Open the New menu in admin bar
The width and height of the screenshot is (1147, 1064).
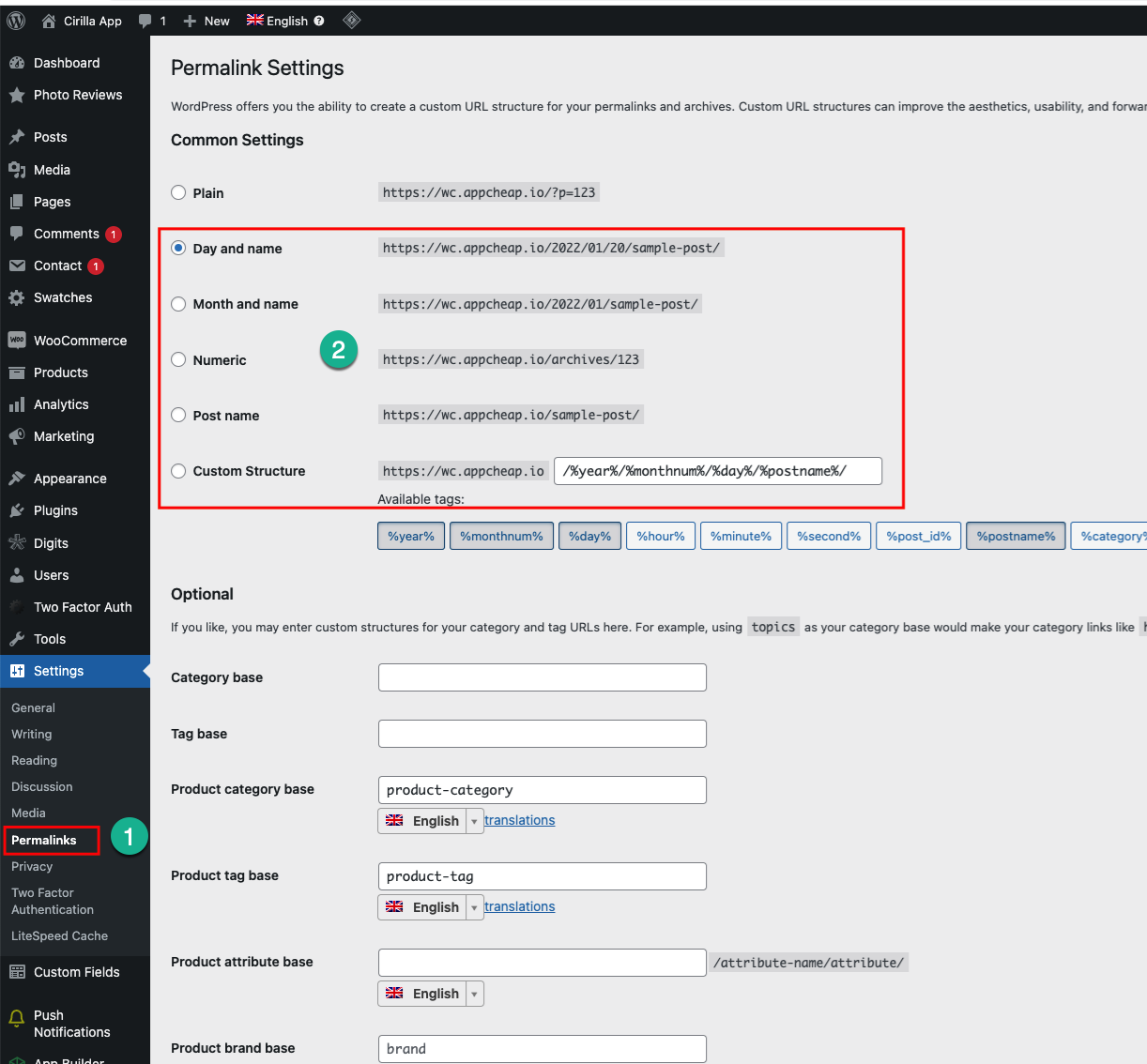click(x=206, y=20)
